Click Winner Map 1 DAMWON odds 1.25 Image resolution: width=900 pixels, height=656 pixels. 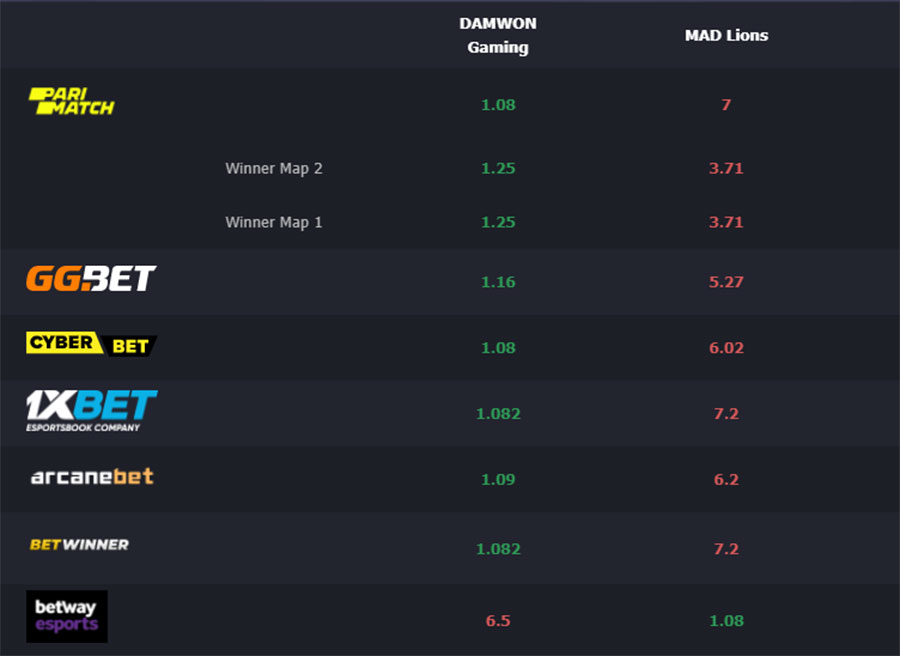pos(498,222)
